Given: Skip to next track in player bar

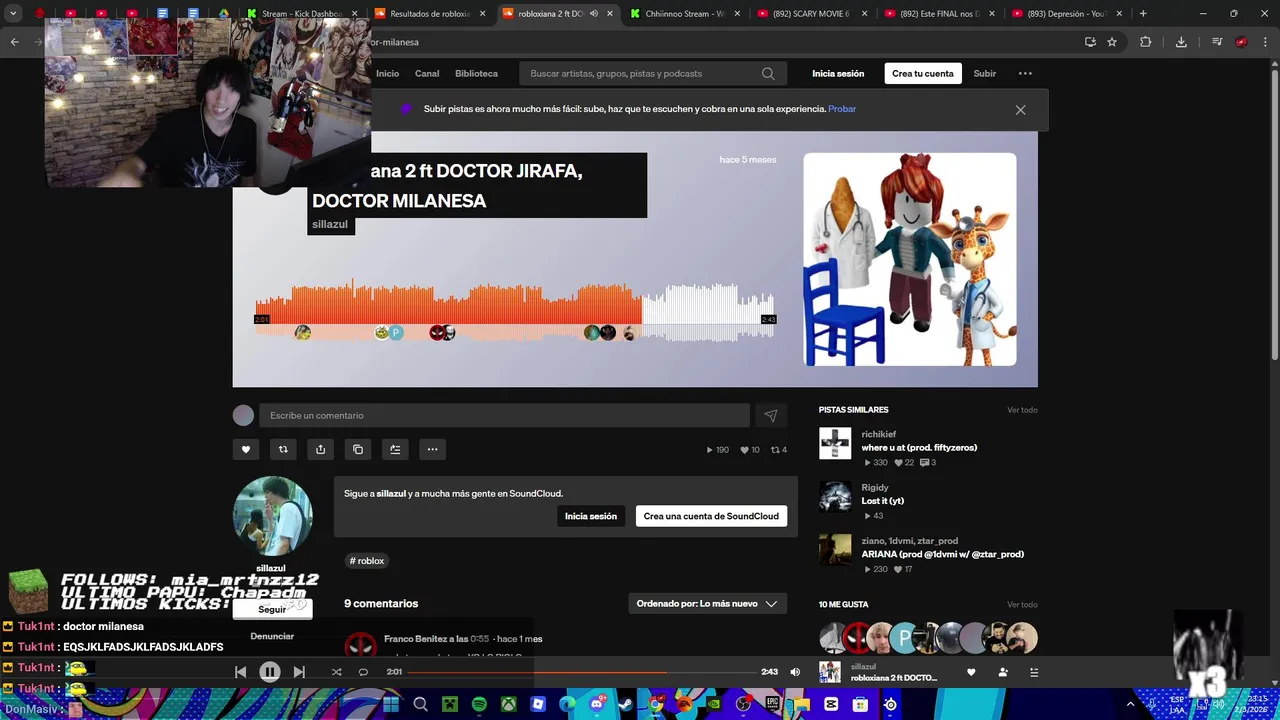Looking at the screenshot, I should (x=299, y=672).
